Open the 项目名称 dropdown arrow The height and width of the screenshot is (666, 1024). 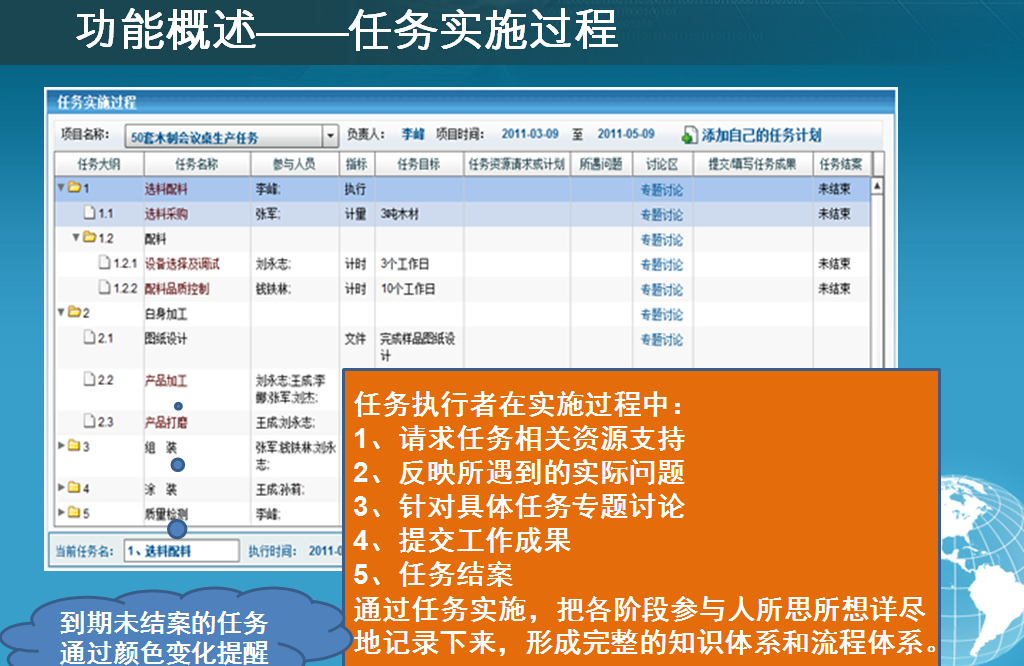[330, 136]
